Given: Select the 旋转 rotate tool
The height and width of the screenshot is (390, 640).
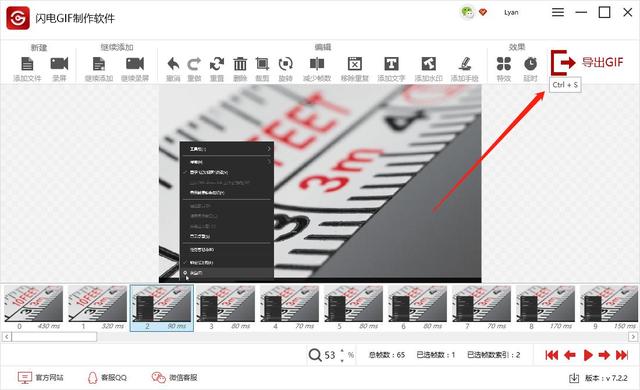Looking at the screenshot, I should pos(285,64).
